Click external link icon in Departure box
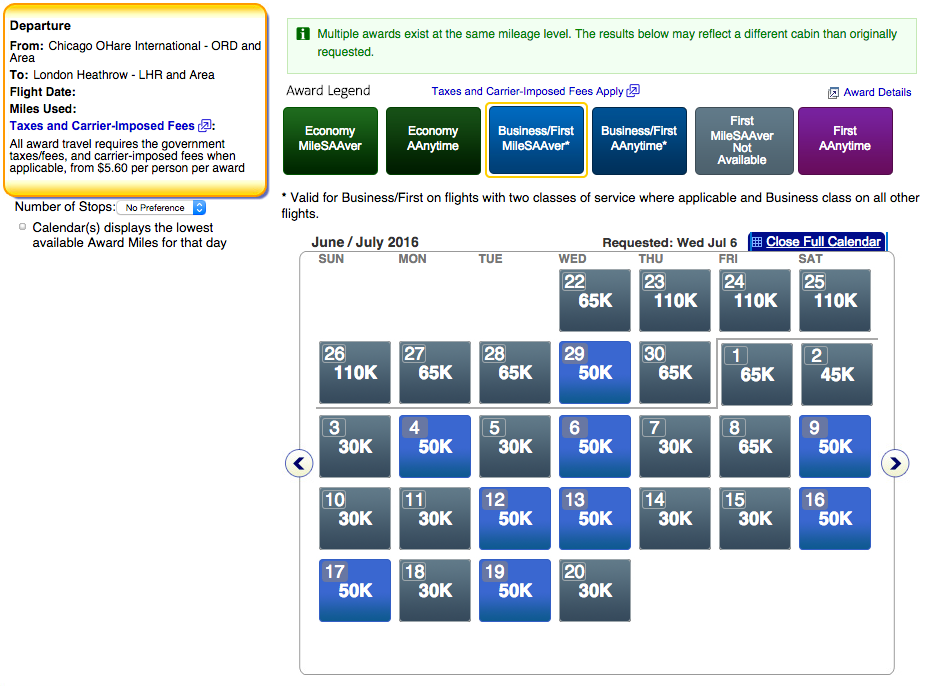926x686 pixels. pyautogui.click(x=205, y=125)
